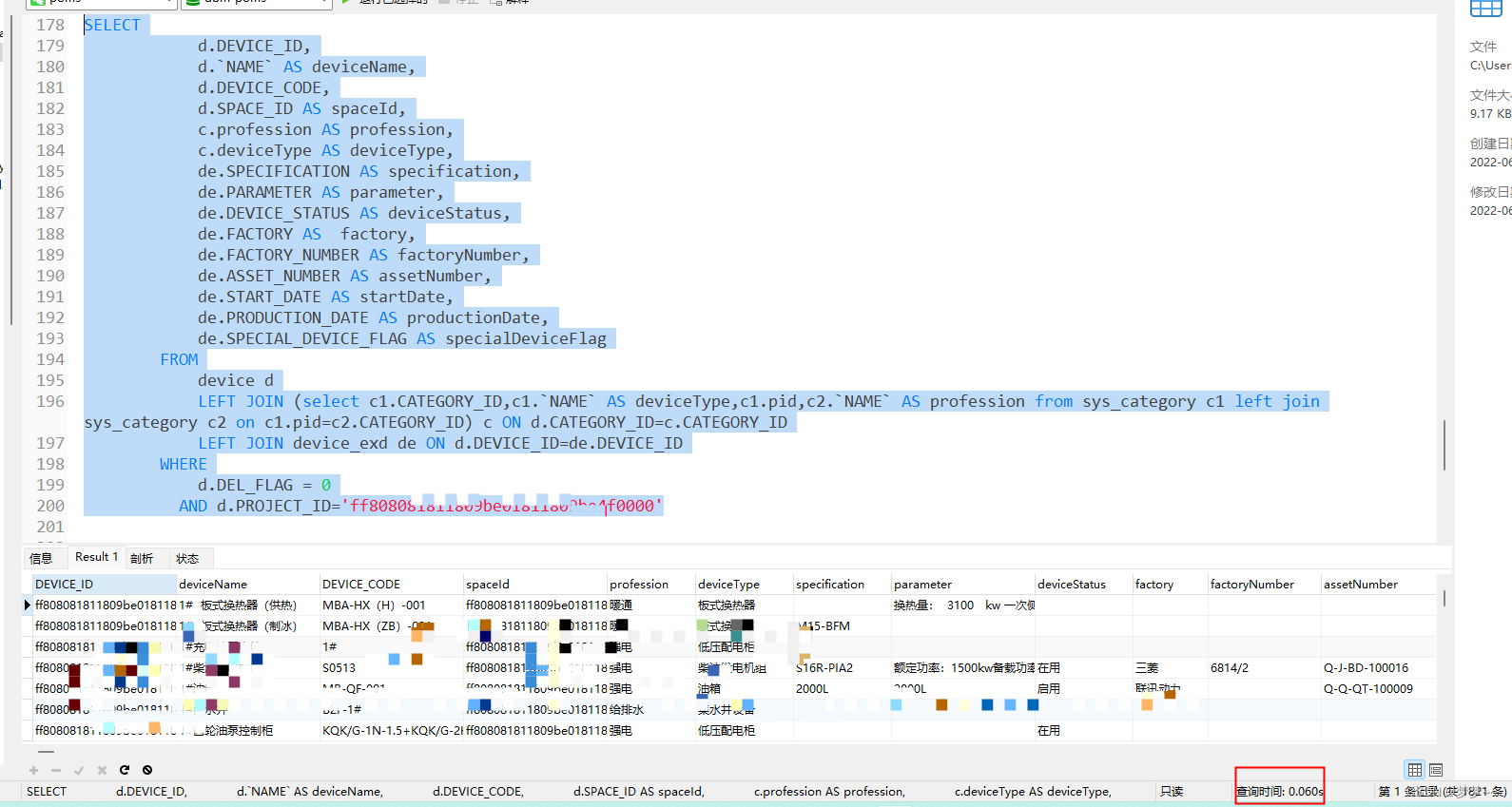Open the 信息 tab

click(41, 558)
